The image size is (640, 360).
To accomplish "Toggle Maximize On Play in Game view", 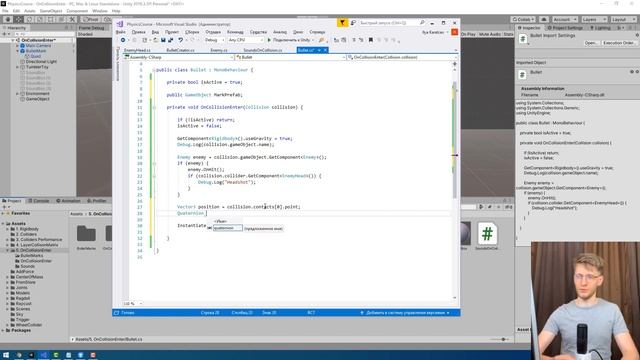I will tap(468, 34).
